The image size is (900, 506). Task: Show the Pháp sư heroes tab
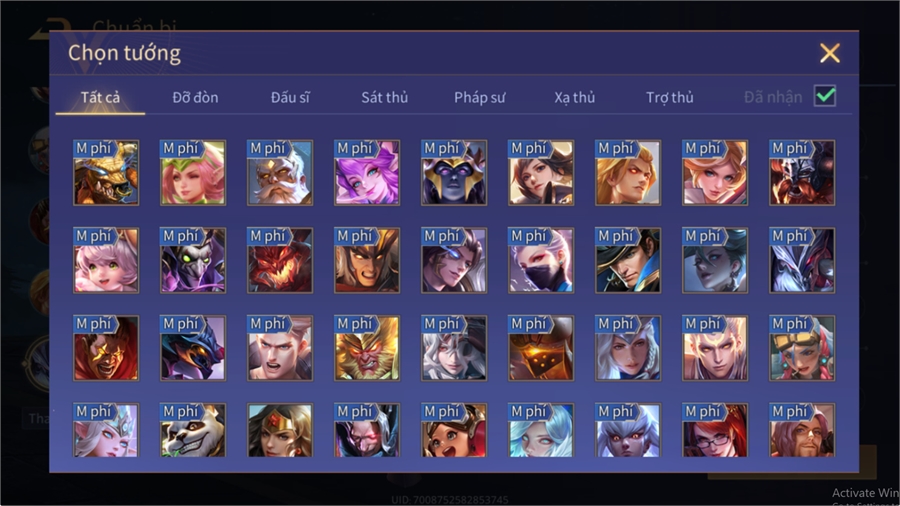480,98
